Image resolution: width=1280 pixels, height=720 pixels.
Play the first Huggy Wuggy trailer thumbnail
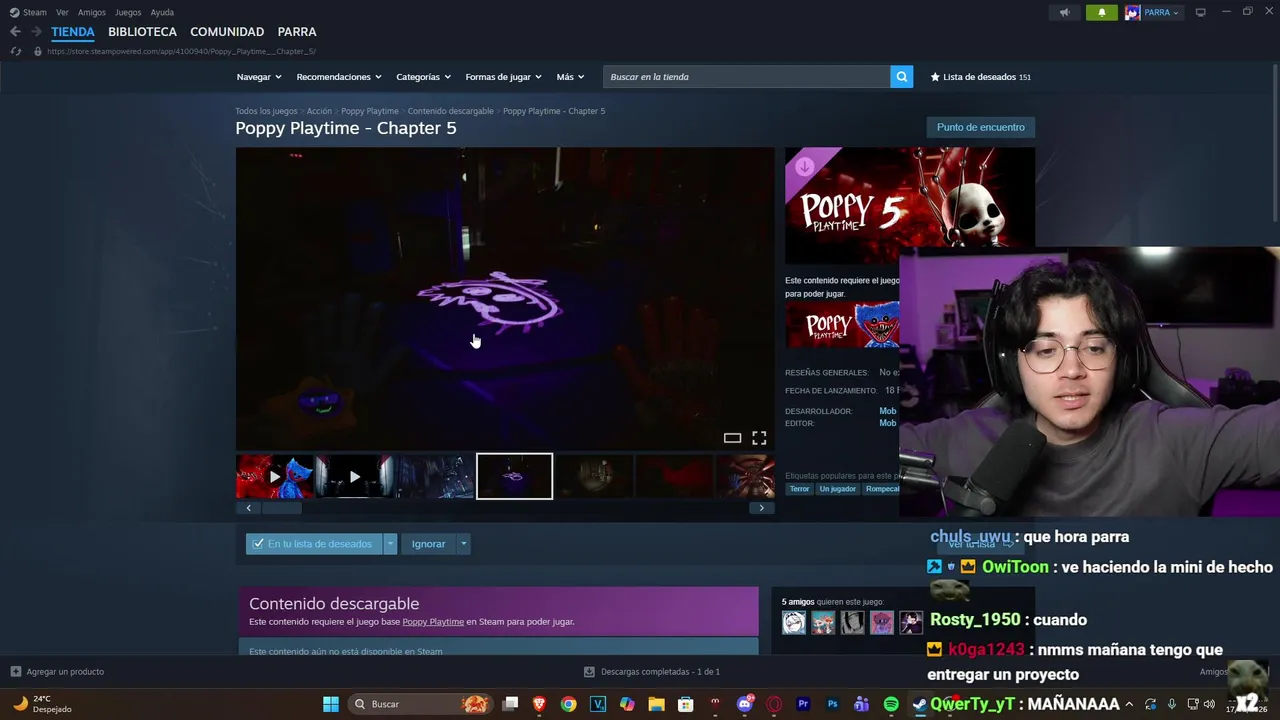275,477
